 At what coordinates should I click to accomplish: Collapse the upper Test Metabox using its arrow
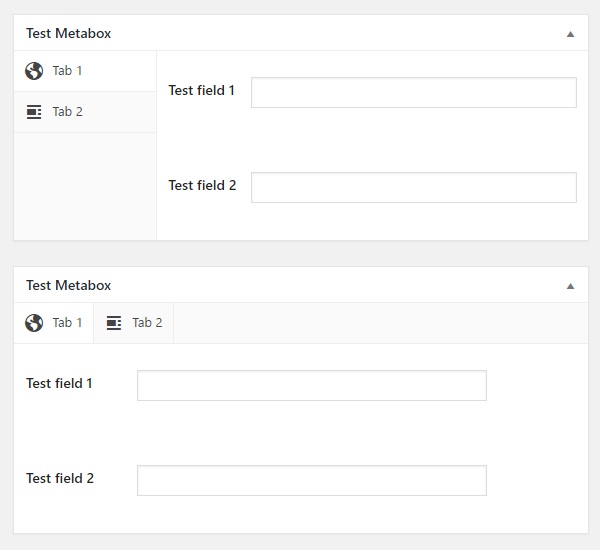click(570, 34)
